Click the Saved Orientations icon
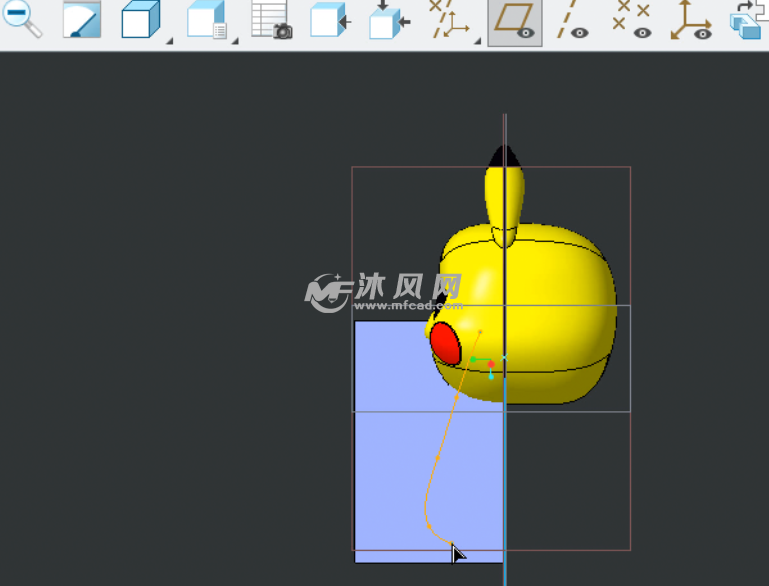The image size is (769, 586). coord(206,20)
